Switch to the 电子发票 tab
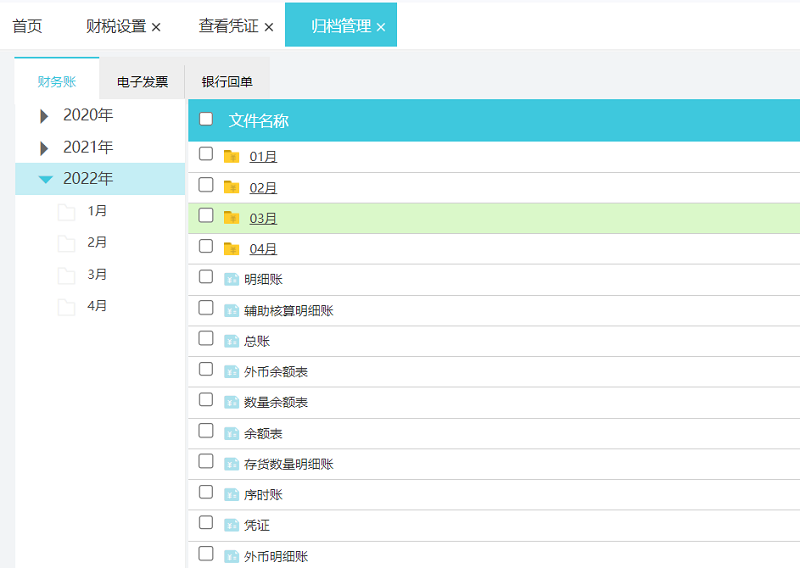 click(142, 82)
